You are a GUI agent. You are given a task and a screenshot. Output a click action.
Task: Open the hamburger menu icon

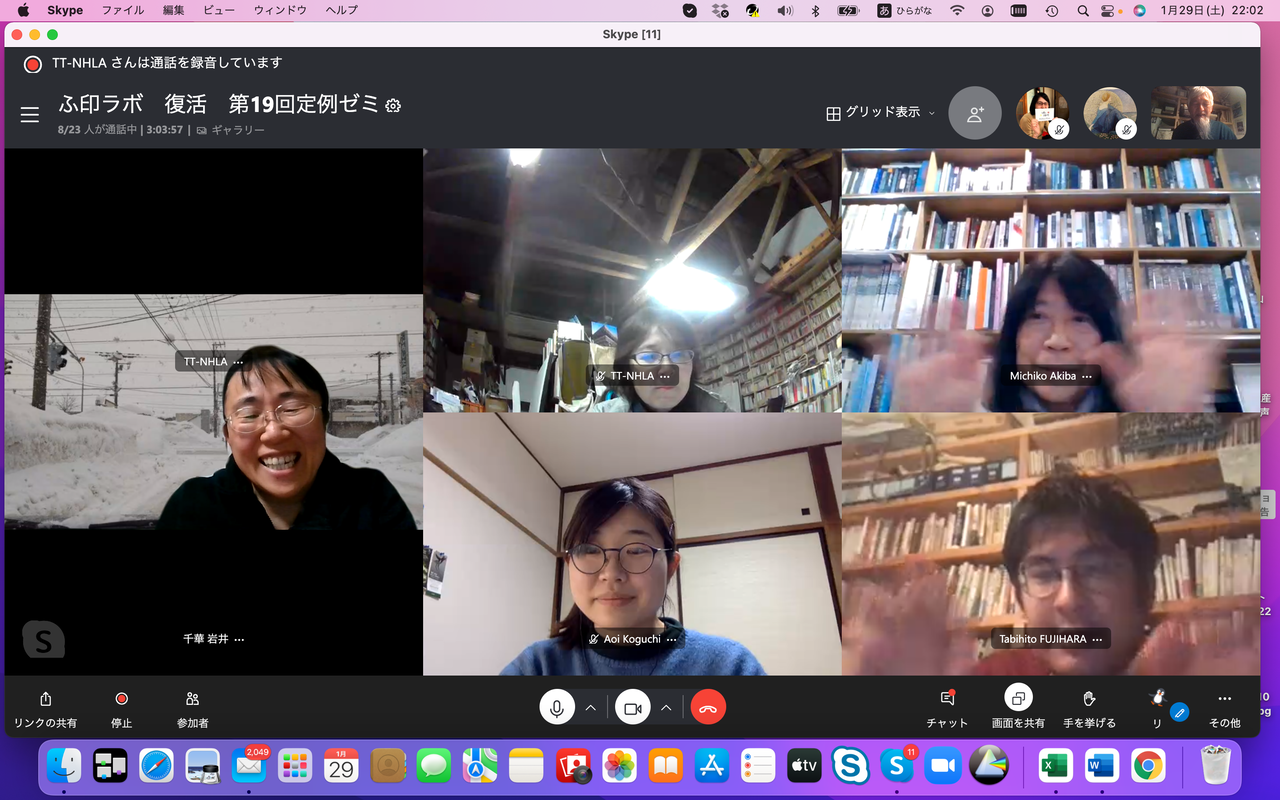(x=30, y=115)
